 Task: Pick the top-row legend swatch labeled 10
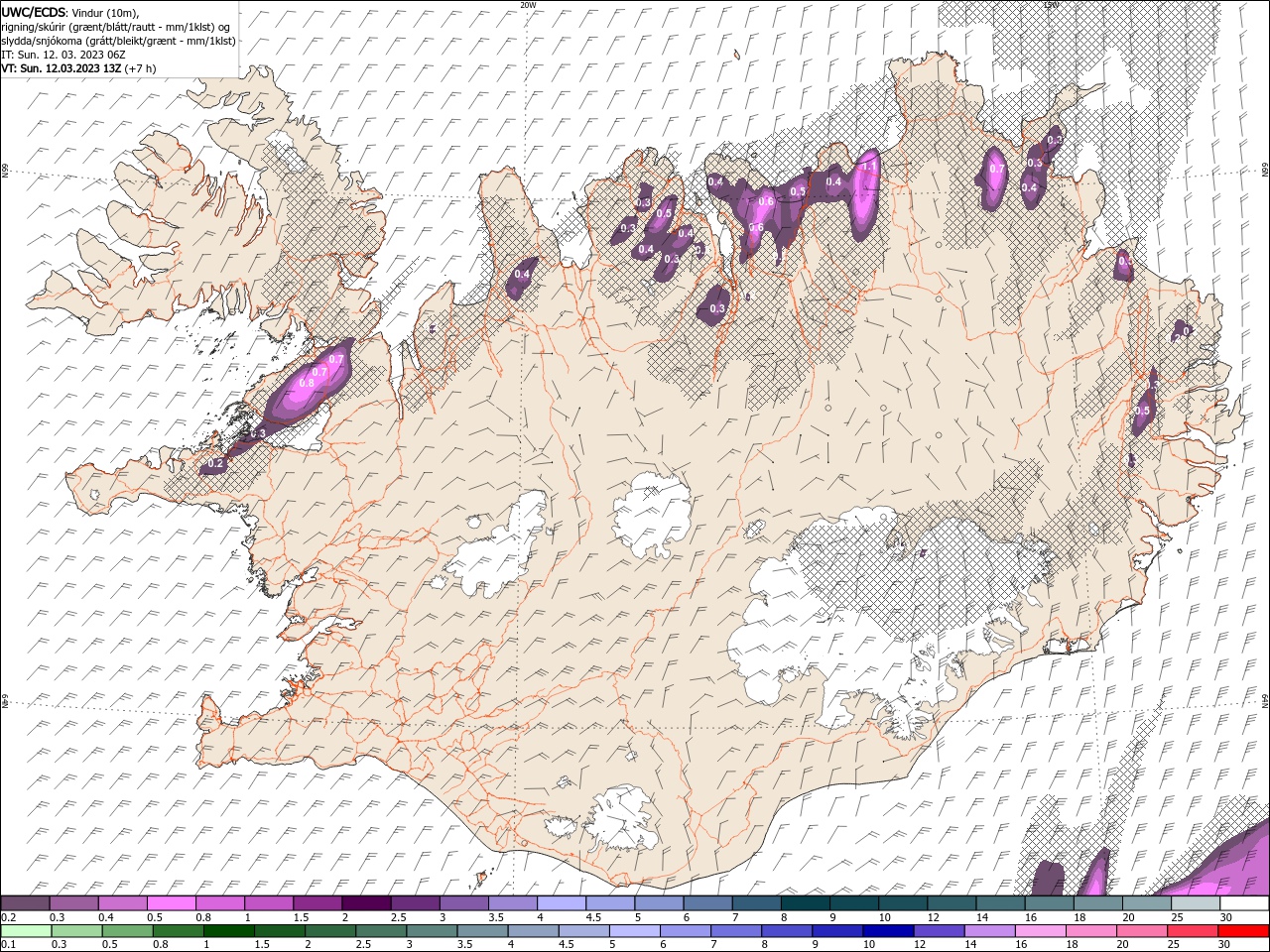902,903
